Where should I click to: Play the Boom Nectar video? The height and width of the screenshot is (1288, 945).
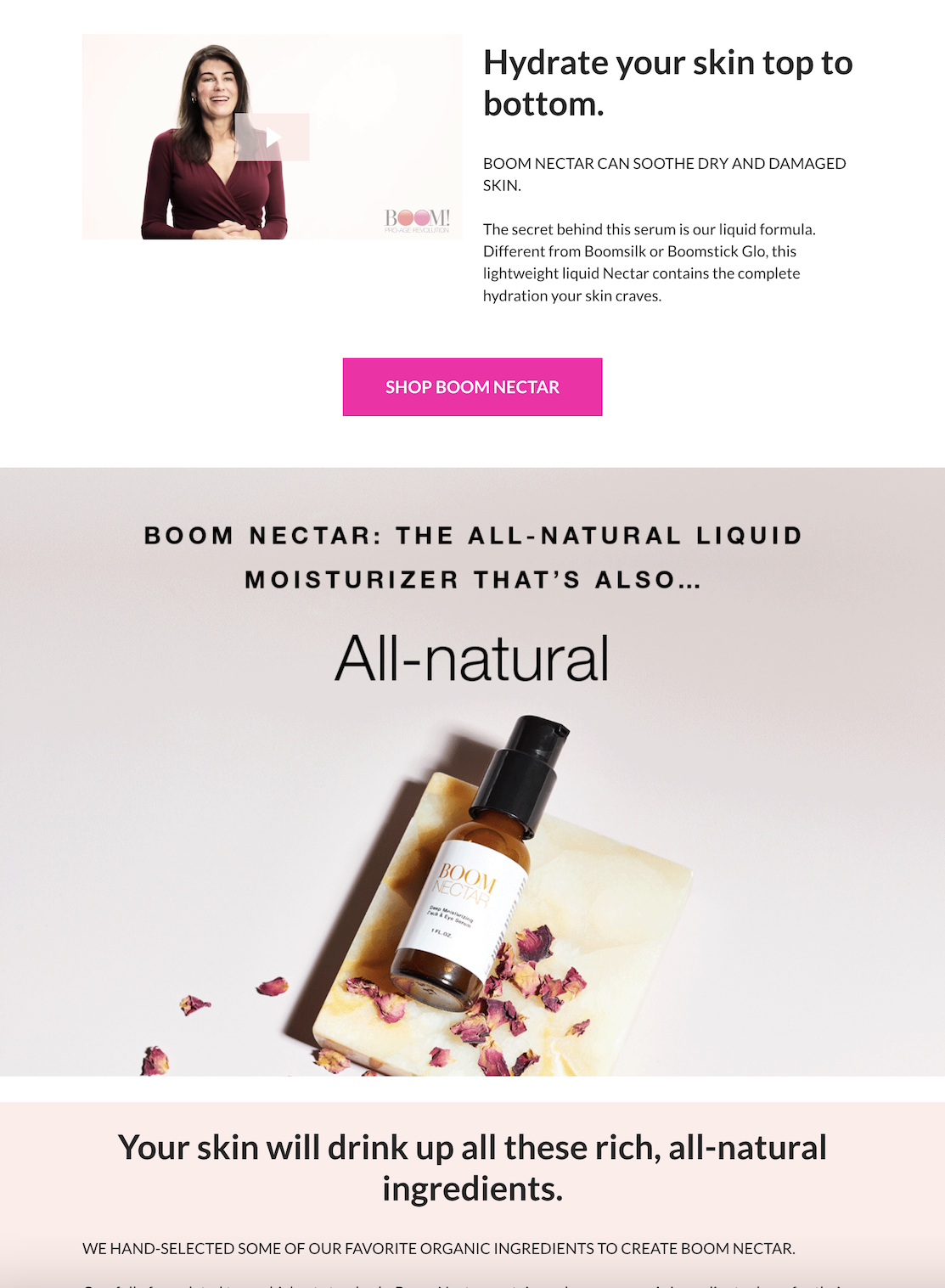(x=272, y=137)
